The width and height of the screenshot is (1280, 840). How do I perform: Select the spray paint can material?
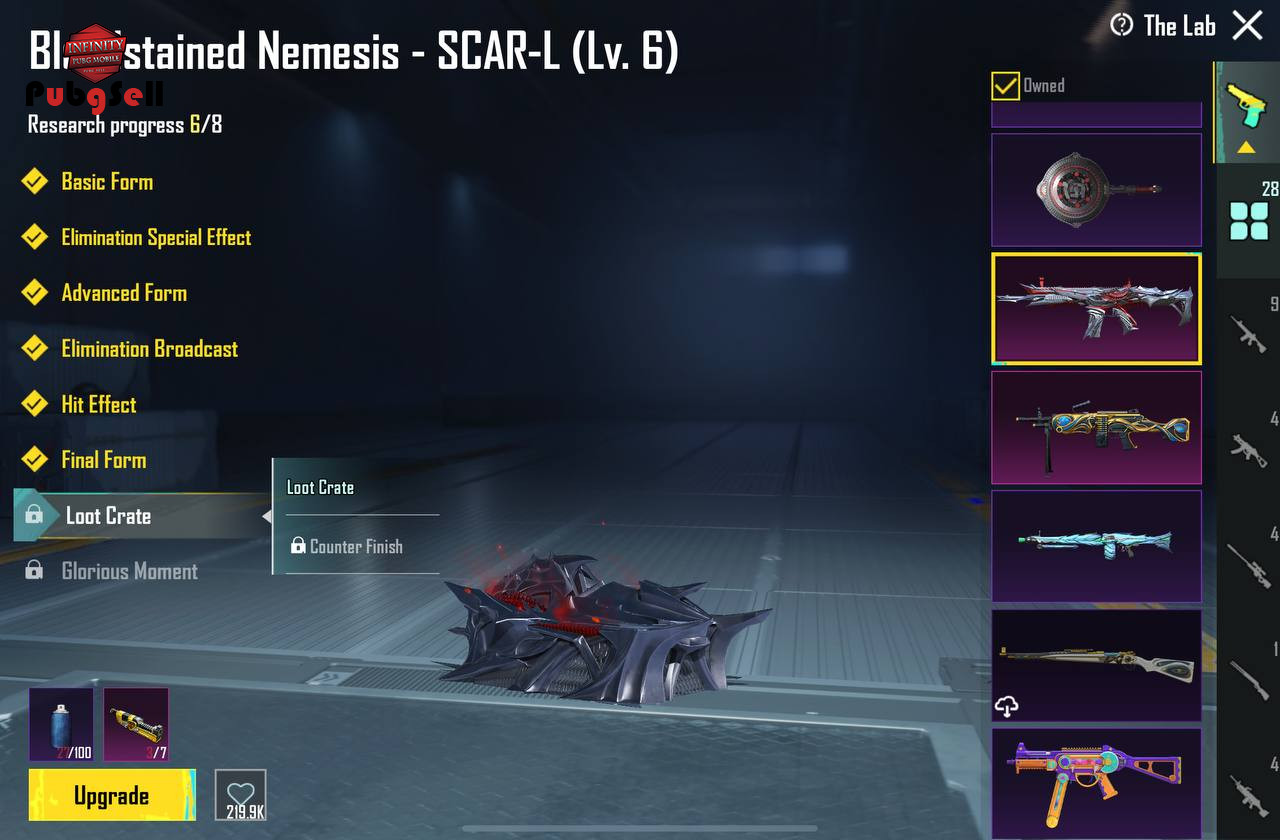61,724
